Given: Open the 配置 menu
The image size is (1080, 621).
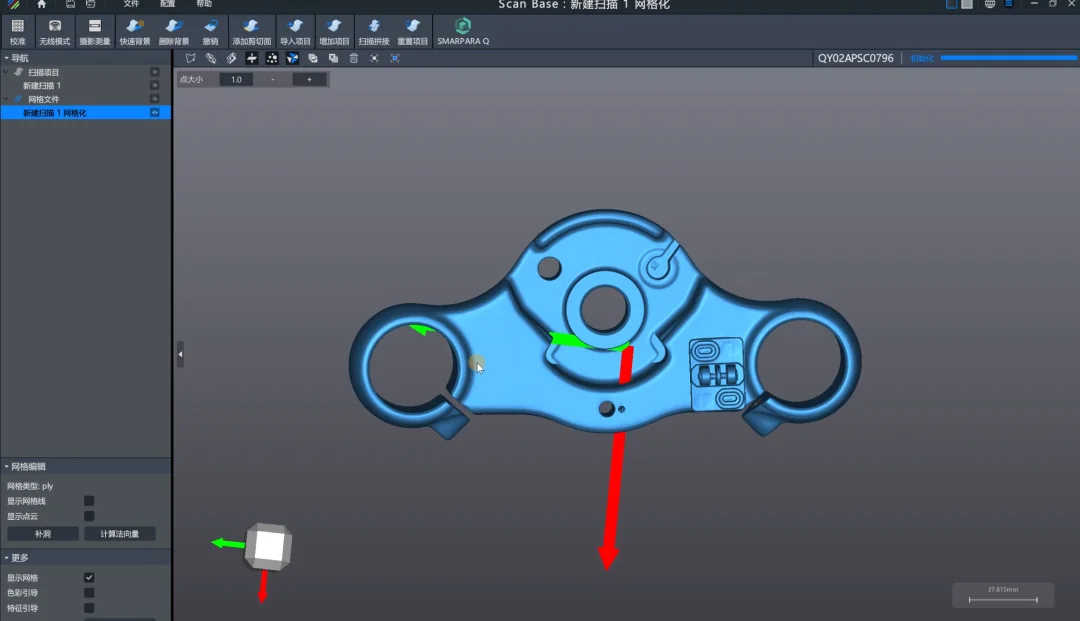Looking at the screenshot, I should point(167,4).
